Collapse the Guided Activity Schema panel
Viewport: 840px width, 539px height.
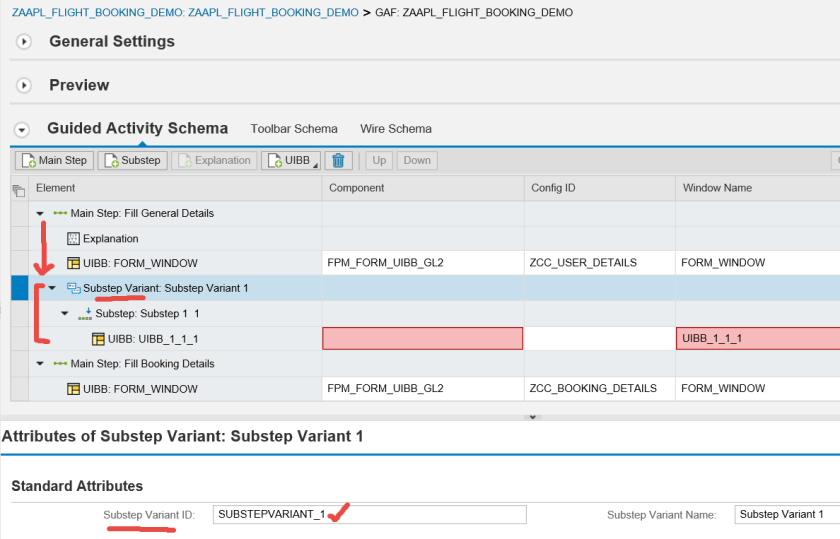tap(22, 129)
